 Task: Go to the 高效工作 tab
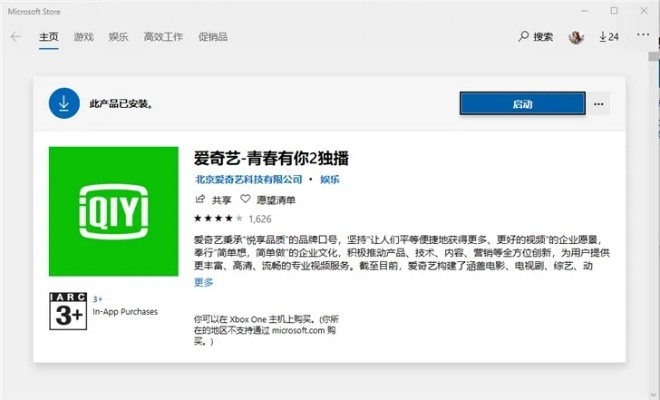point(163,37)
